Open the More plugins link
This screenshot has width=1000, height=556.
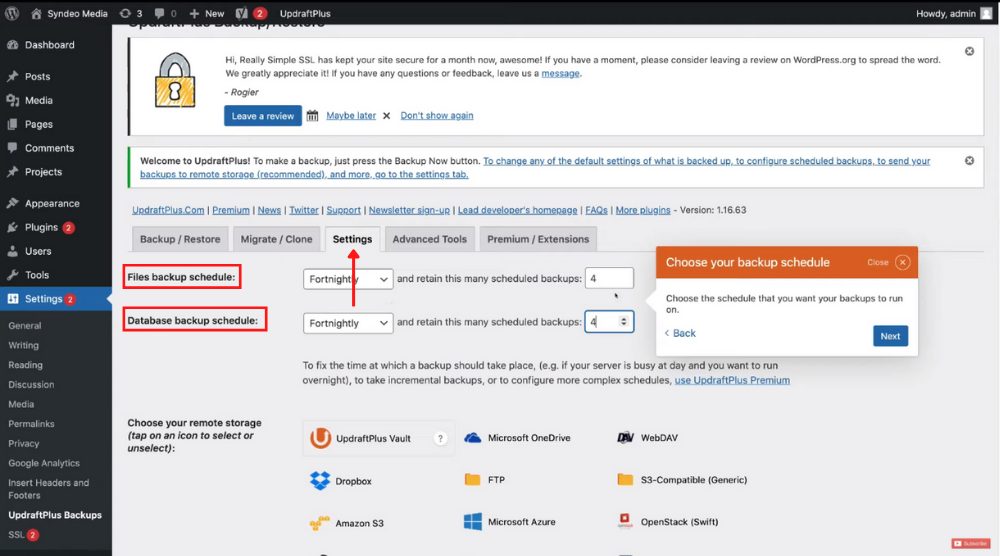(x=643, y=210)
